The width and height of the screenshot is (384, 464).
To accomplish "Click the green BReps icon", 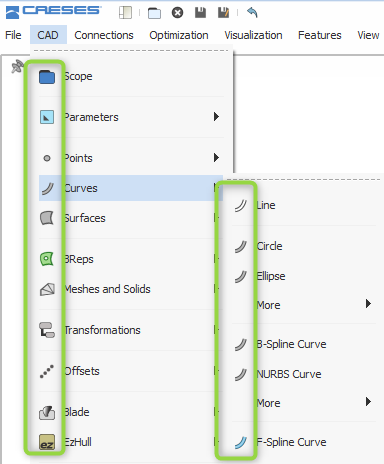I will click(47, 259).
